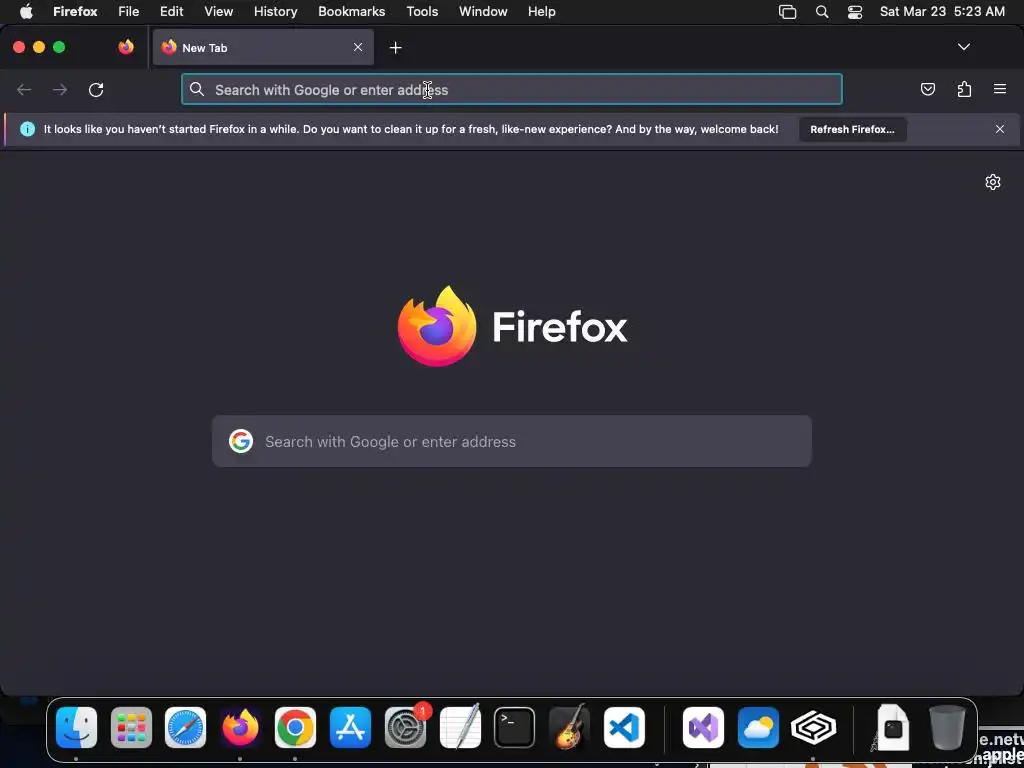Viewport: 1024px width, 768px height.
Task: Open Finder from the Dock
Action: click(x=76, y=728)
